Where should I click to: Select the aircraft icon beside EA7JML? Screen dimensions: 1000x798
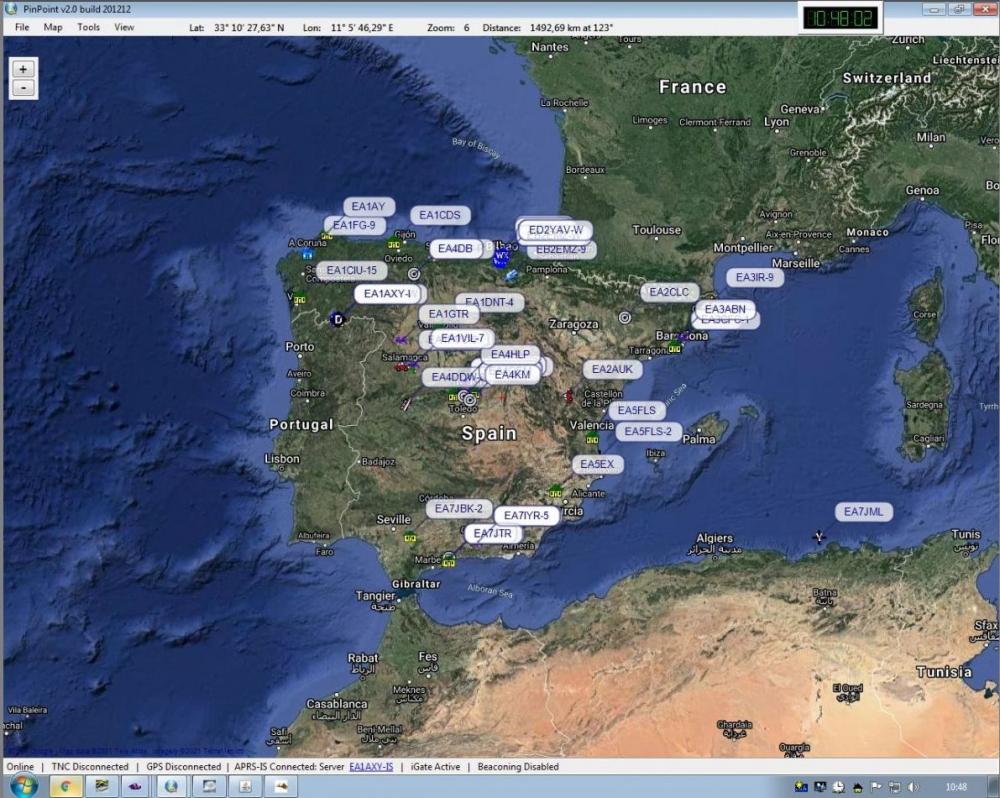click(x=820, y=536)
